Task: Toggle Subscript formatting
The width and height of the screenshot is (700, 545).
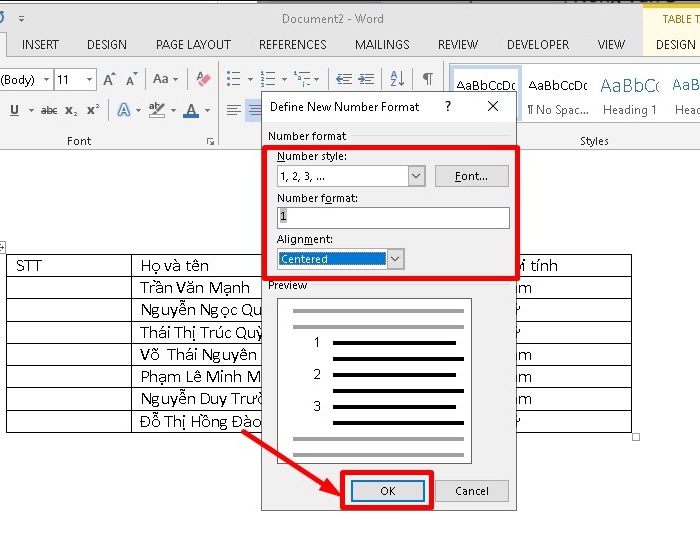Action: click(71, 111)
